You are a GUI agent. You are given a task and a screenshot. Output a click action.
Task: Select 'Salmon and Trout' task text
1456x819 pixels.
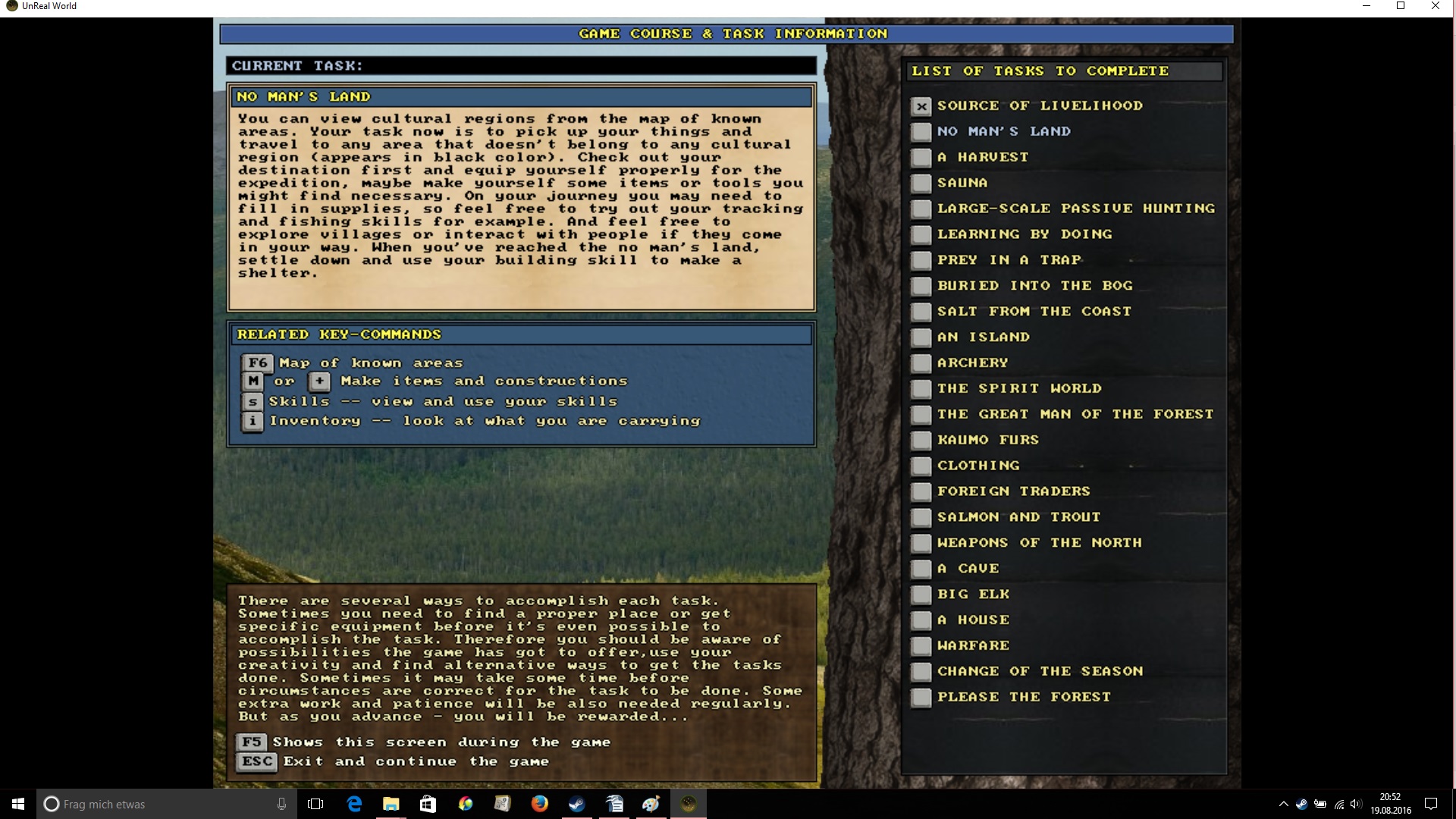tap(1018, 517)
